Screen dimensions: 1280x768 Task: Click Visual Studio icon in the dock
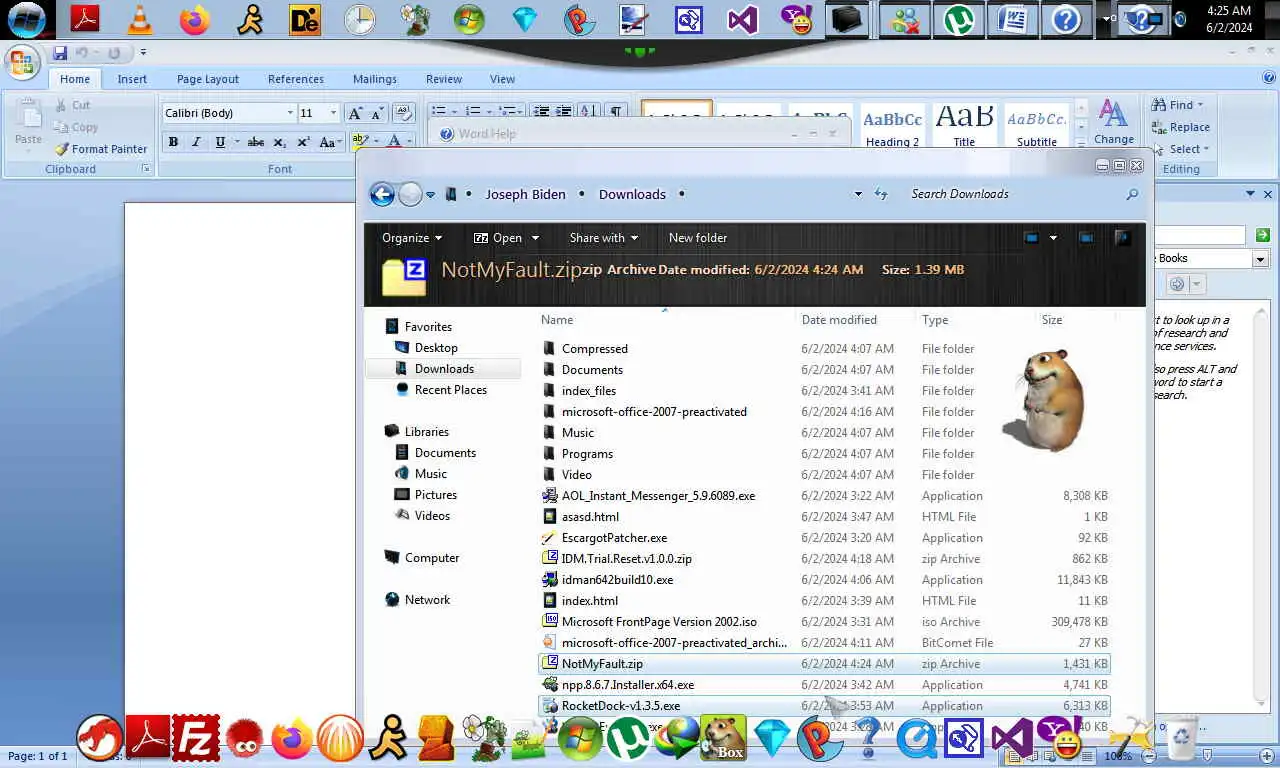pos(1012,740)
